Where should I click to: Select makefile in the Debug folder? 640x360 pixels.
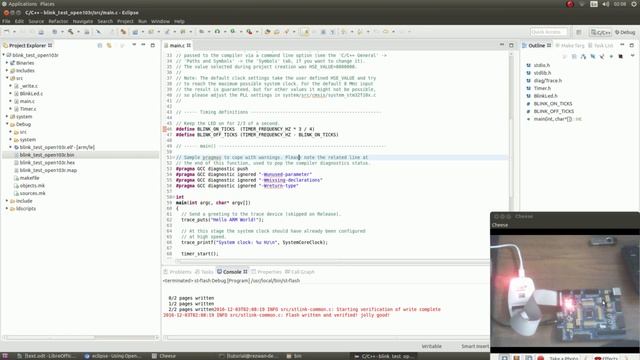[x=29, y=178]
